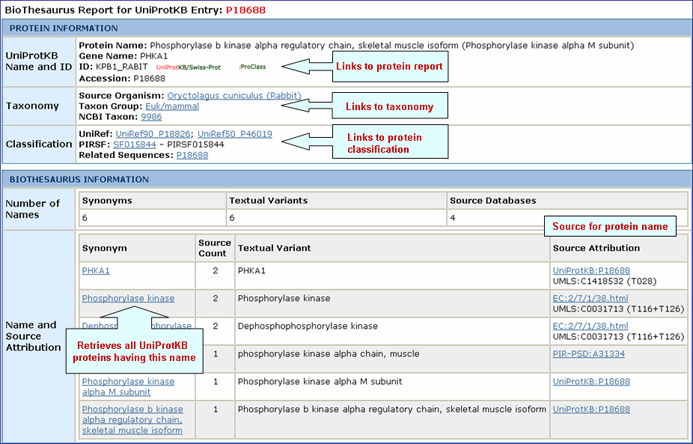Open EC:2/7/1/38.html in Phosphorylase kinase row
The image size is (693, 444).
point(590,298)
